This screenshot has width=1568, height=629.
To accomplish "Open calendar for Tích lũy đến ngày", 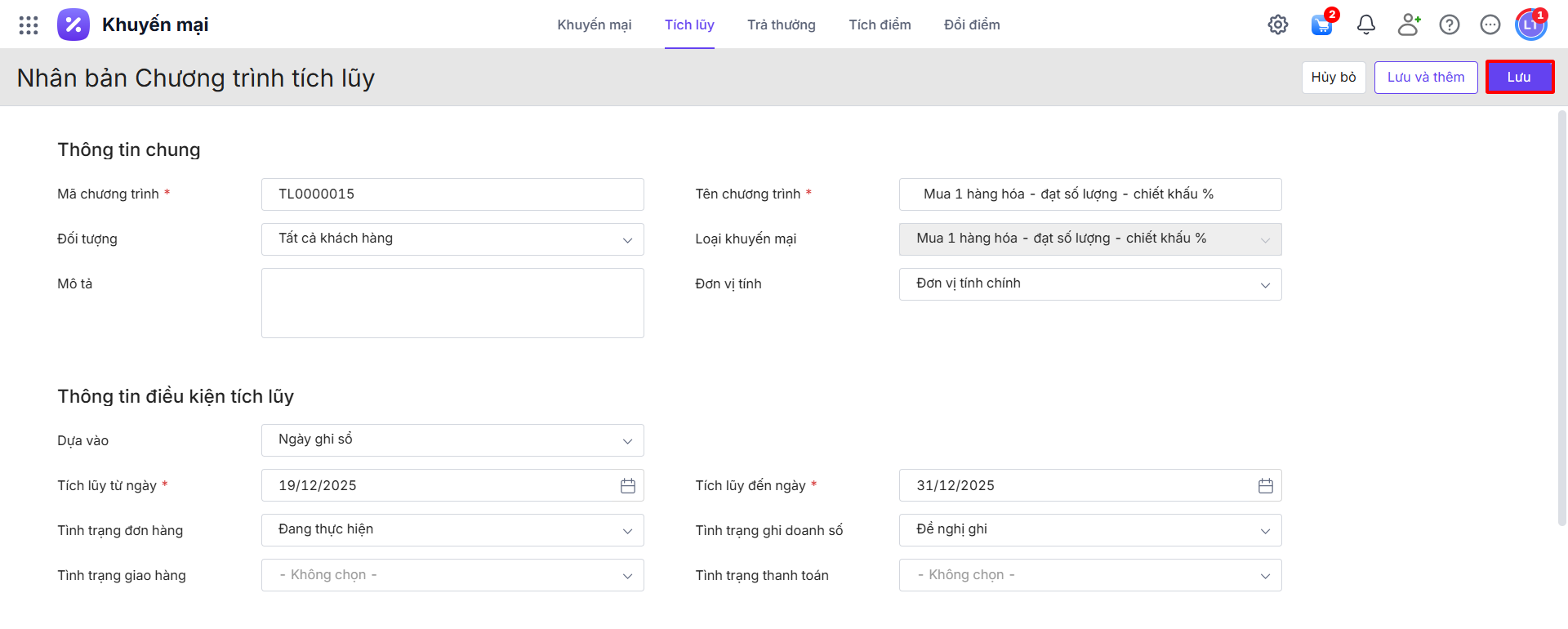I will pyautogui.click(x=1265, y=486).
